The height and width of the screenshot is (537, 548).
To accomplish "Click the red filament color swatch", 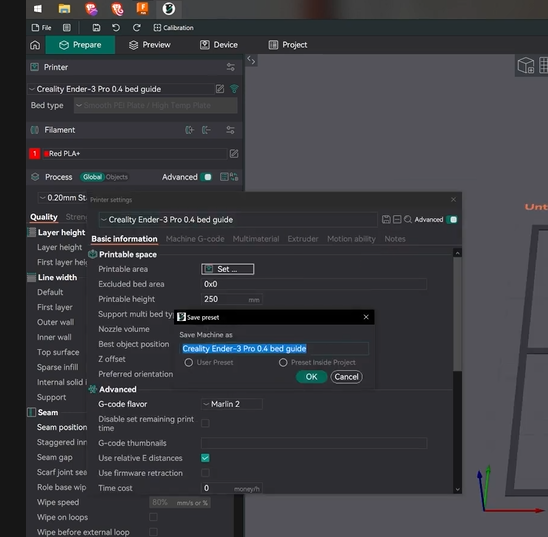I will click(35, 153).
